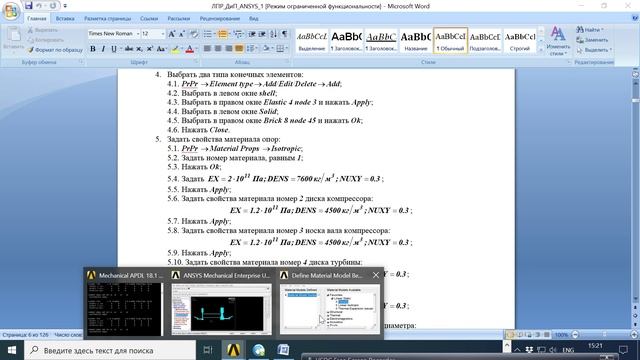Click Формат по образцу button

coord(55,50)
